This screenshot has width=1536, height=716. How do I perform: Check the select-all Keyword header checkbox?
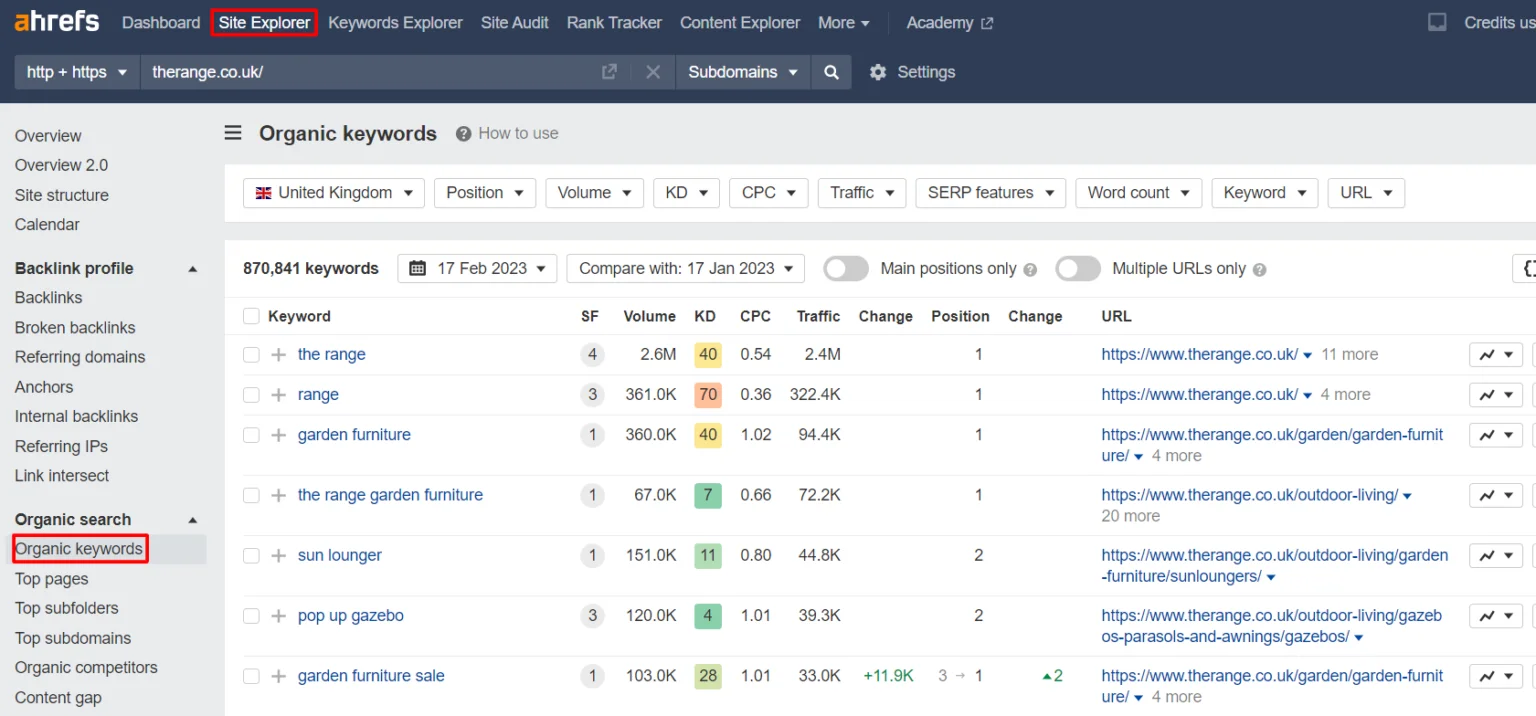[251, 316]
